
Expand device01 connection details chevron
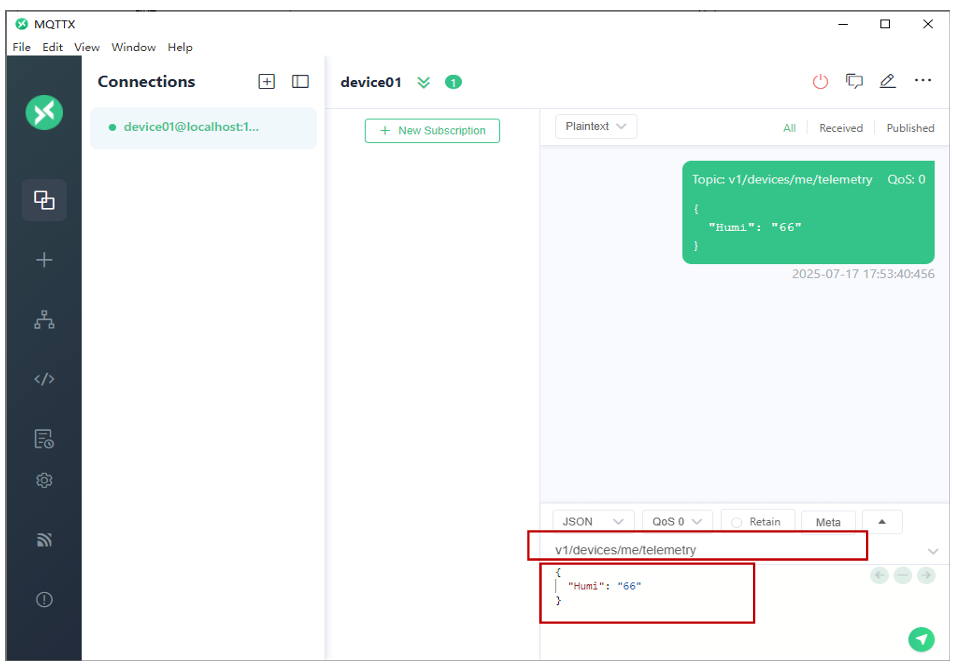click(423, 82)
